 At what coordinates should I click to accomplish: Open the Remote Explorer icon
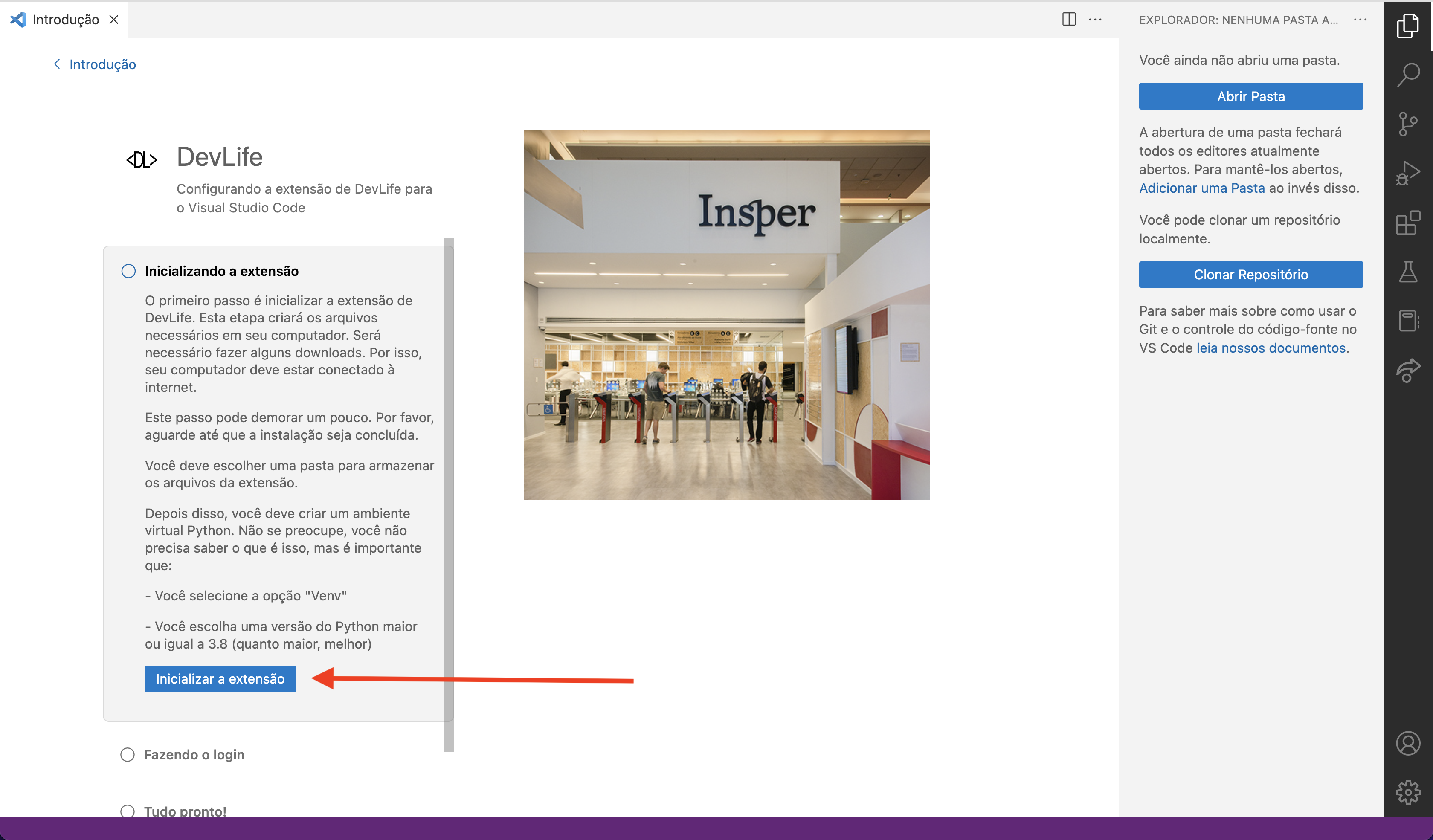[1409, 371]
